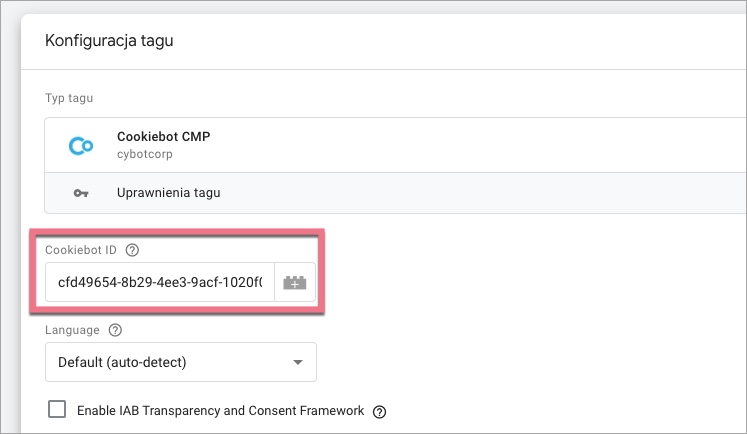Show help for Cookiebot ID

click(x=132, y=249)
